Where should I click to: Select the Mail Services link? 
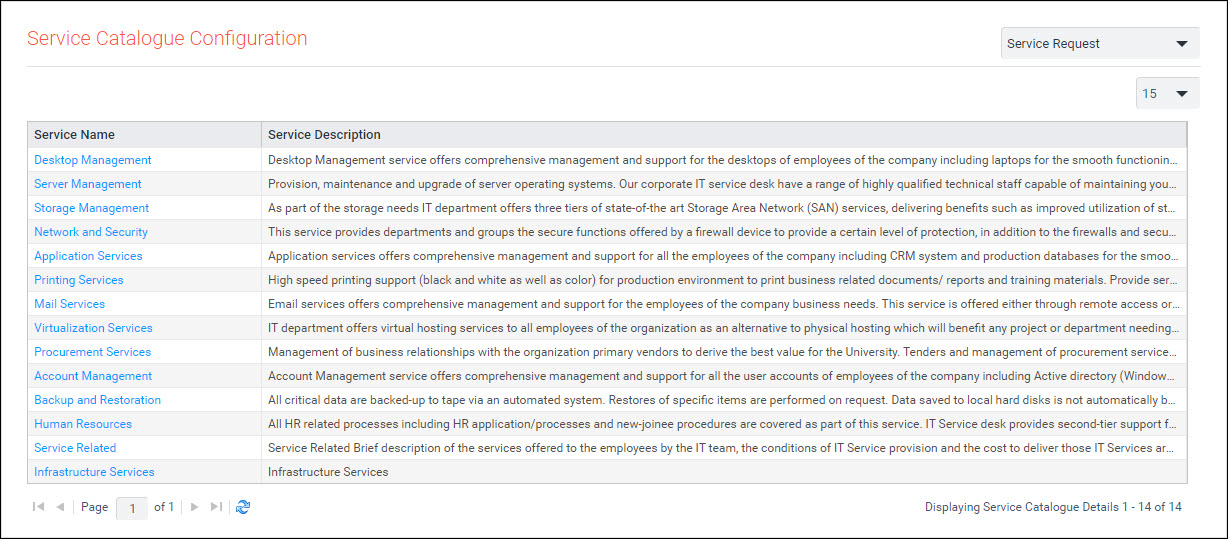click(x=69, y=304)
